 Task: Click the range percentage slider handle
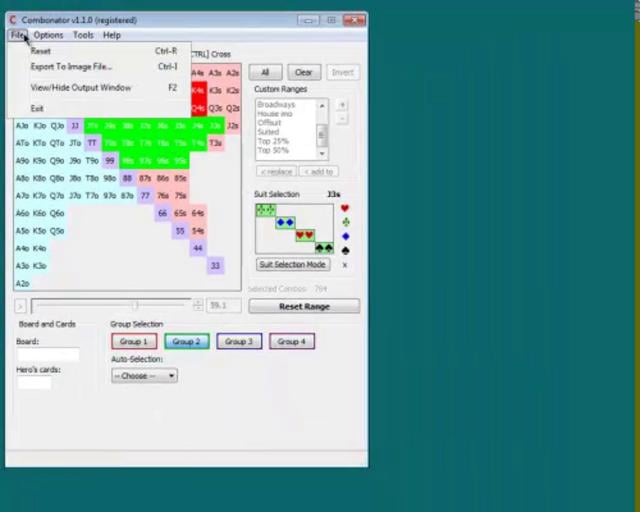pos(135,305)
